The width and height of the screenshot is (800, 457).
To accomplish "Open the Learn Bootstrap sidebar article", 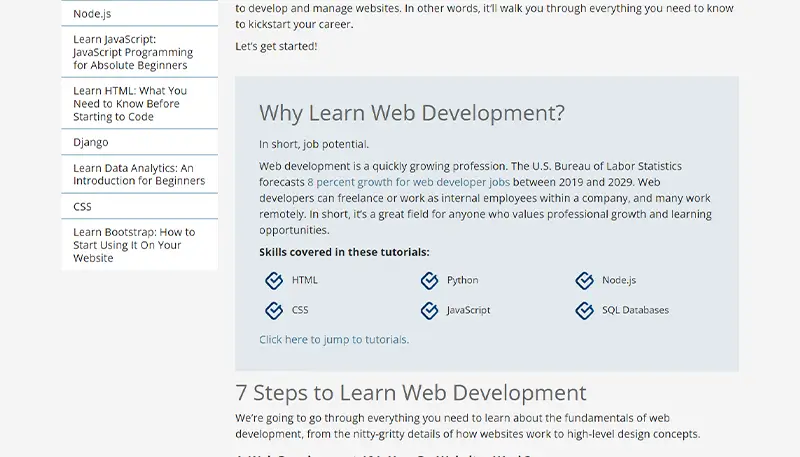I will pyautogui.click(x=133, y=245).
